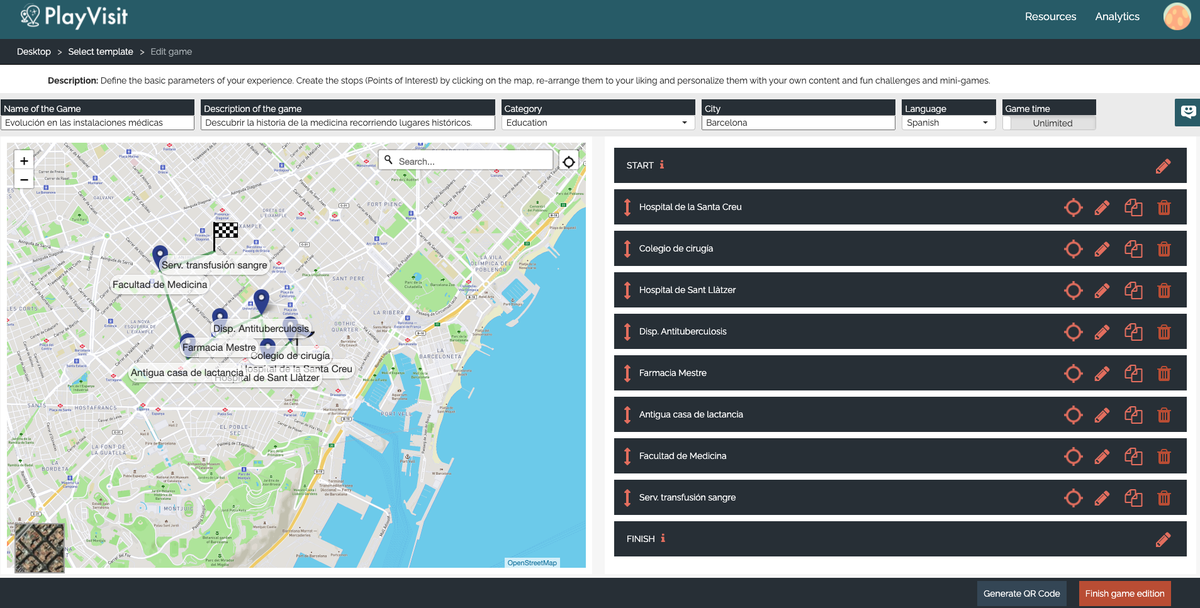The width and height of the screenshot is (1200, 608).
Task: Edit the START section
Action: [1163, 166]
